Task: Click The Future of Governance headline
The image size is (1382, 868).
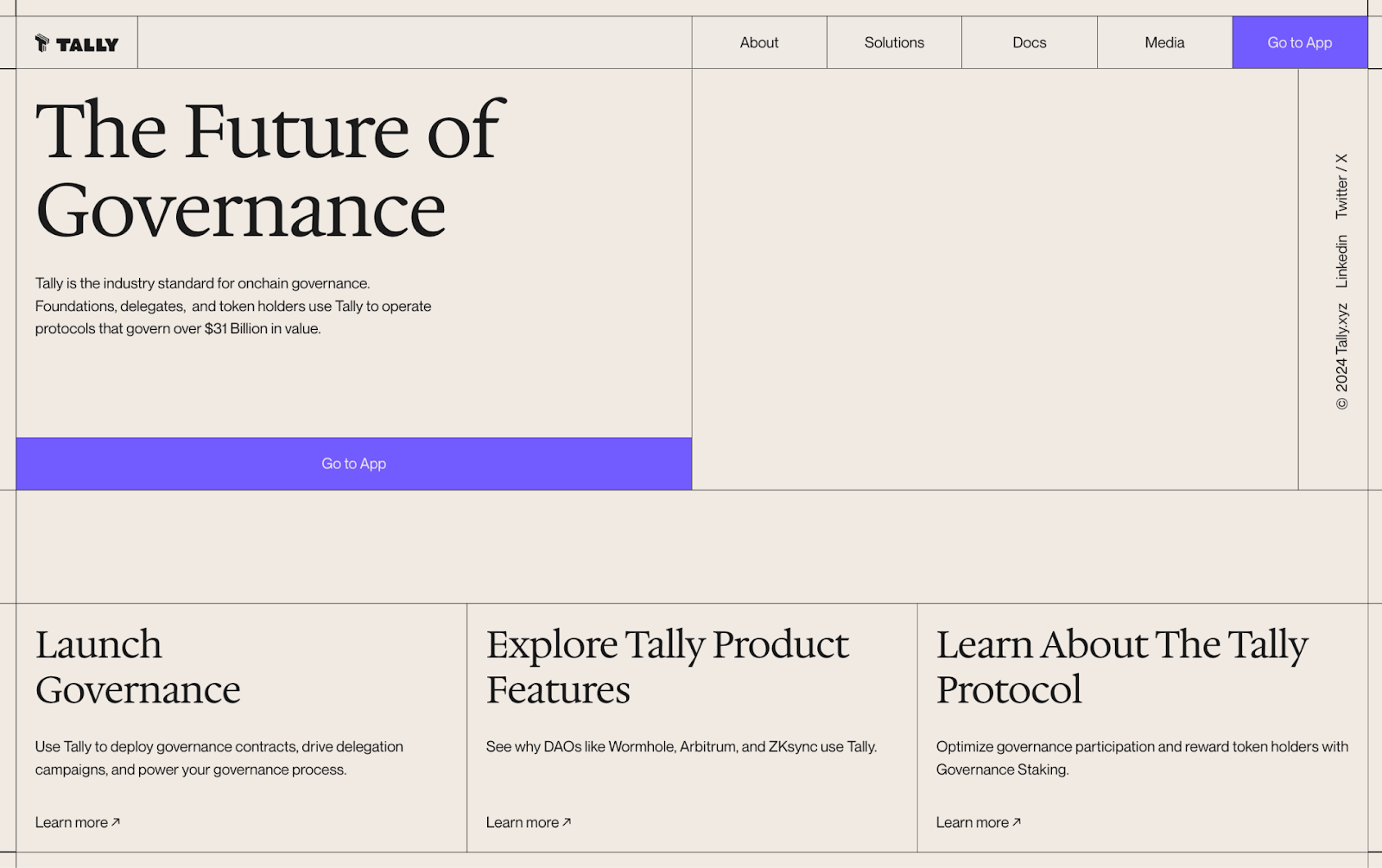Action: tap(269, 169)
